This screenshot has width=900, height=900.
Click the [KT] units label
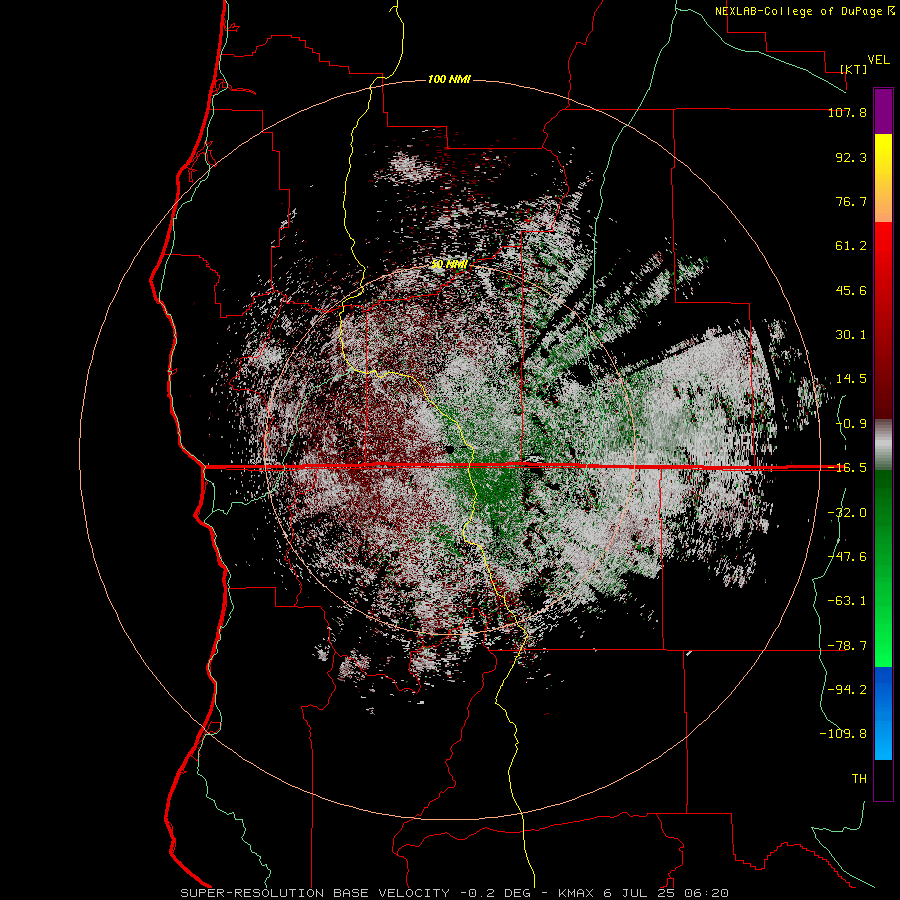coord(854,69)
